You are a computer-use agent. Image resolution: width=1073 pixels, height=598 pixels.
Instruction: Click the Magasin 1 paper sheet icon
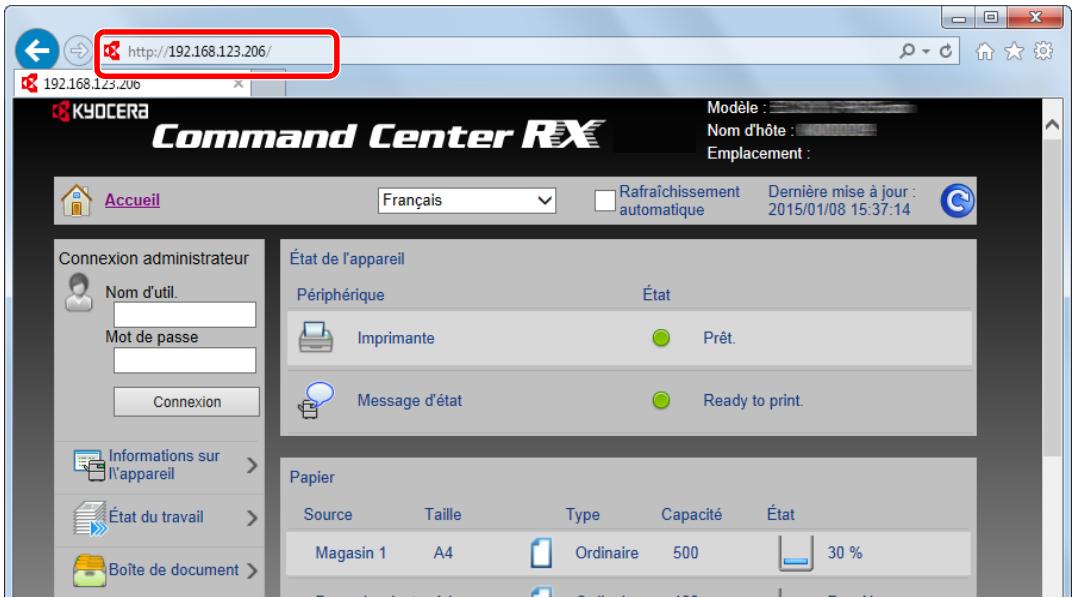541,553
